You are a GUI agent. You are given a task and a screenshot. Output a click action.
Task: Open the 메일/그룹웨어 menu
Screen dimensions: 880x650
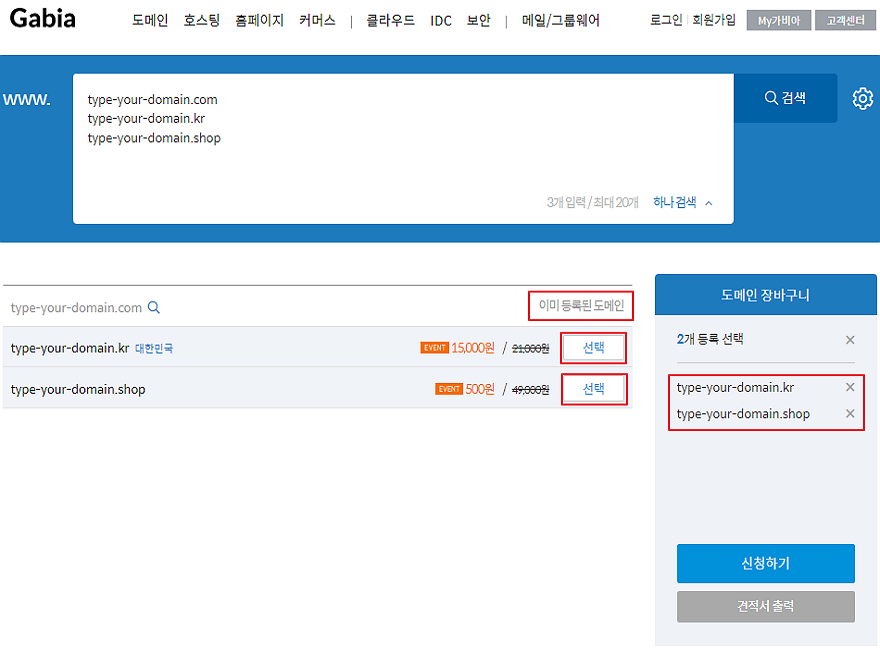click(x=560, y=20)
